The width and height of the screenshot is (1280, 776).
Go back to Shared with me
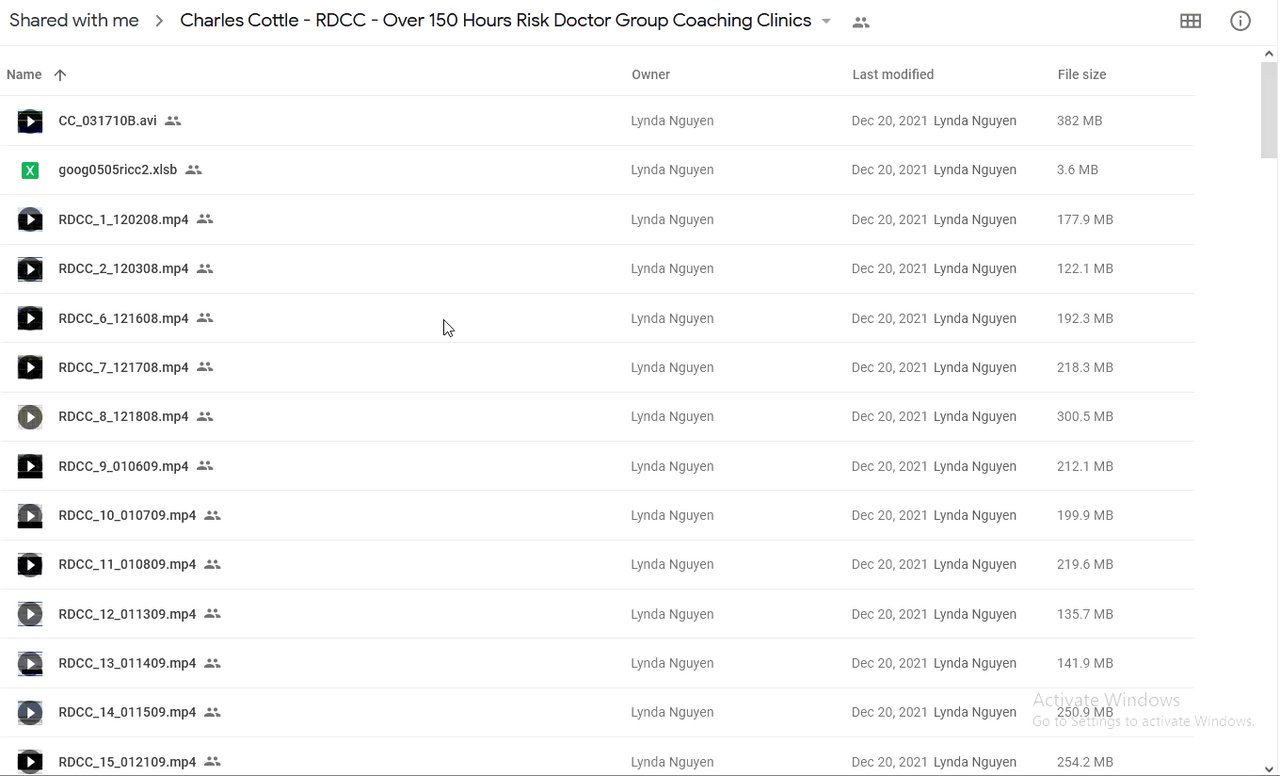click(x=74, y=21)
